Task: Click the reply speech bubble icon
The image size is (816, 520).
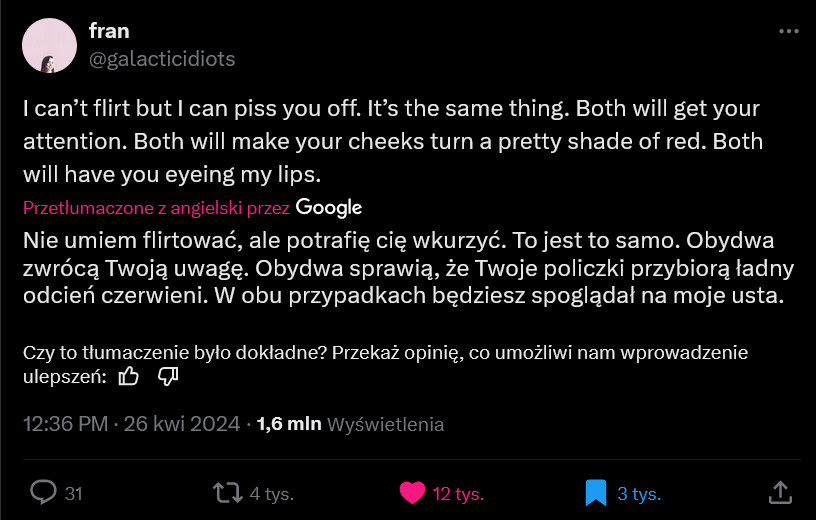Action: (43, 492)
